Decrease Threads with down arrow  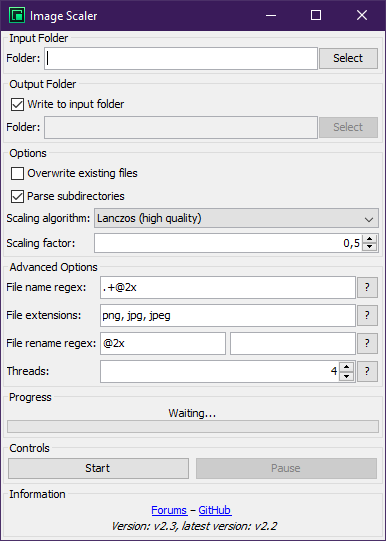[x=347, y=376]
